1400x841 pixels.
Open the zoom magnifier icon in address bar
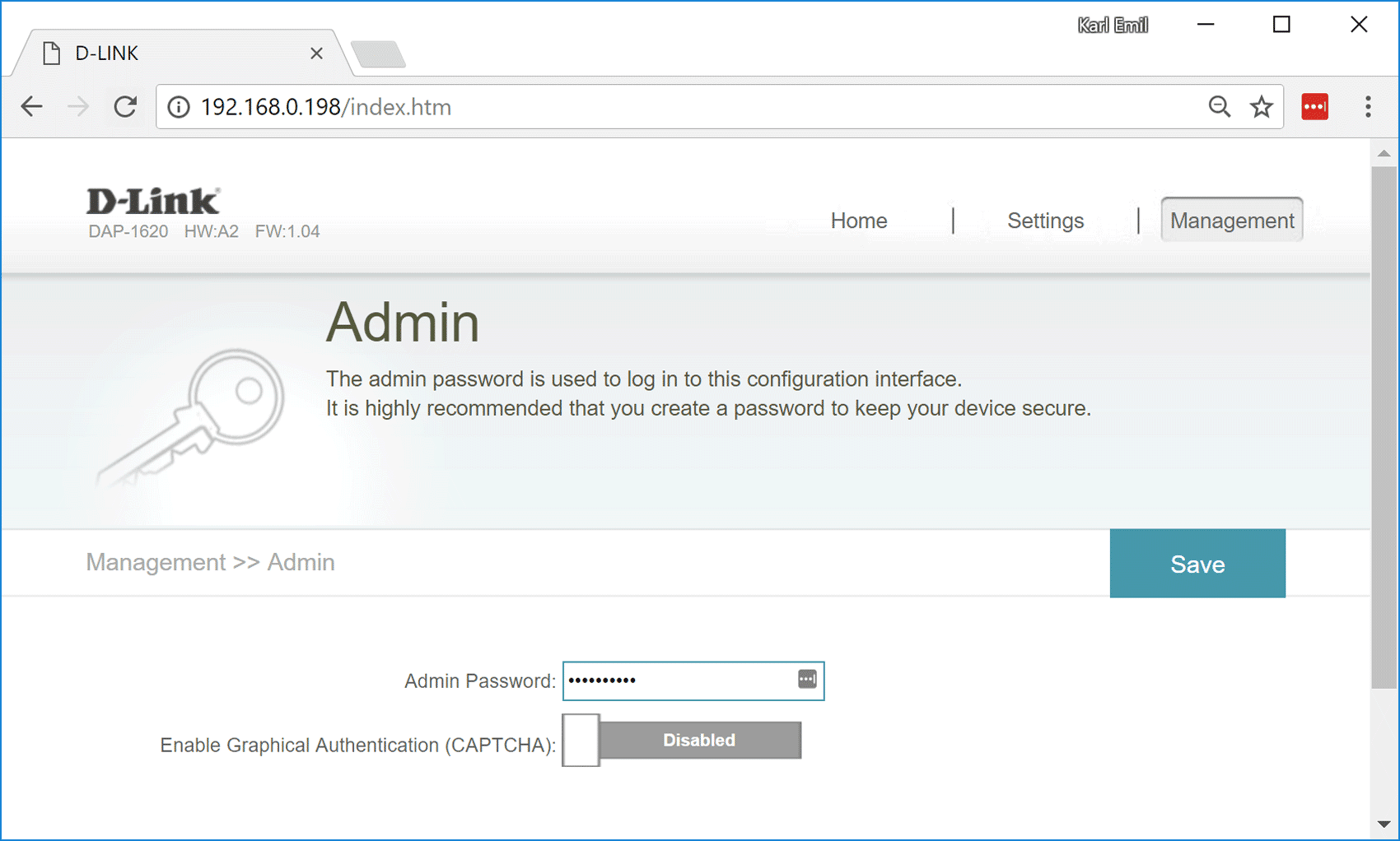(x=1219, y=107)
